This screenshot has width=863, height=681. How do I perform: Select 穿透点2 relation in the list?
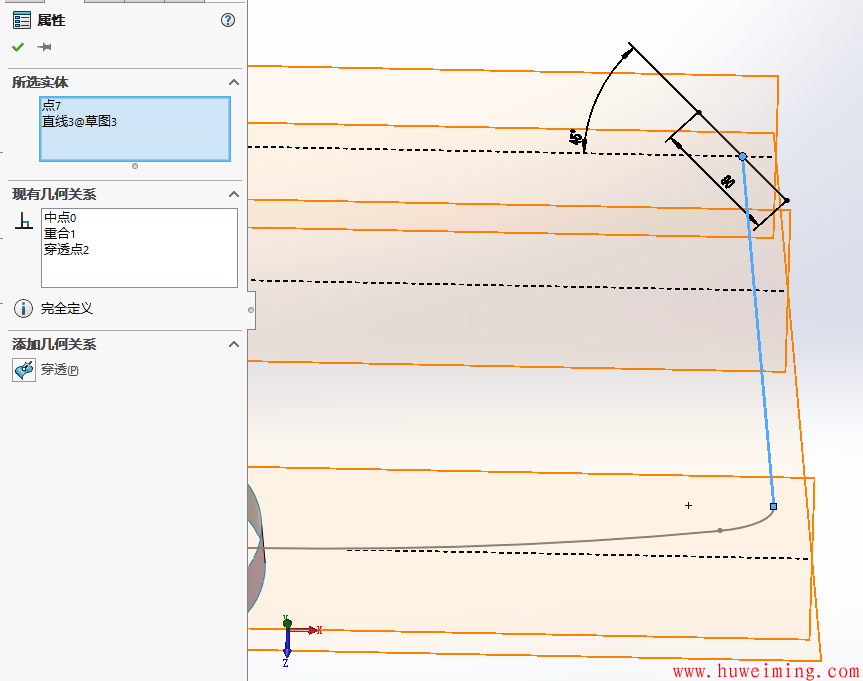click(66, 250)
